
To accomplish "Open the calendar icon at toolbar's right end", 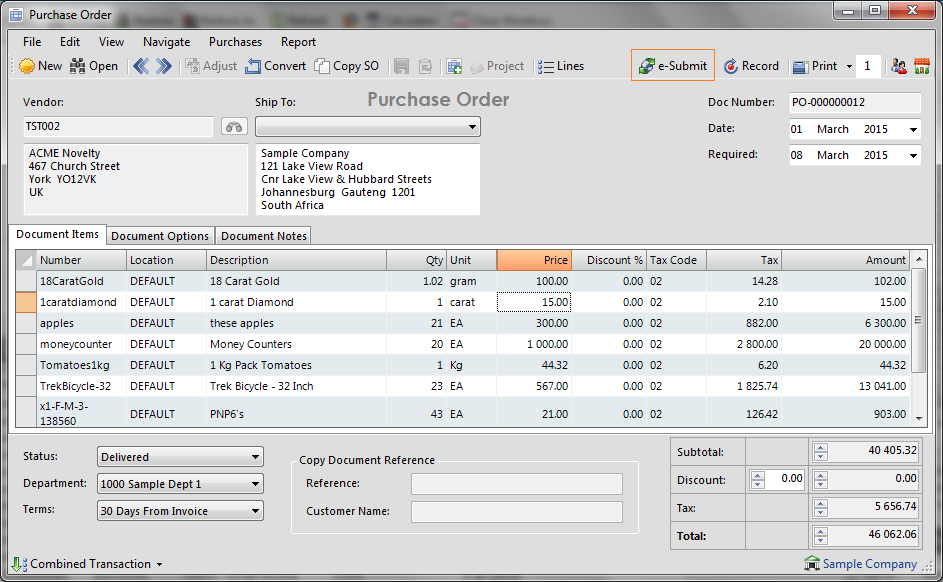I will pos(921,66).
